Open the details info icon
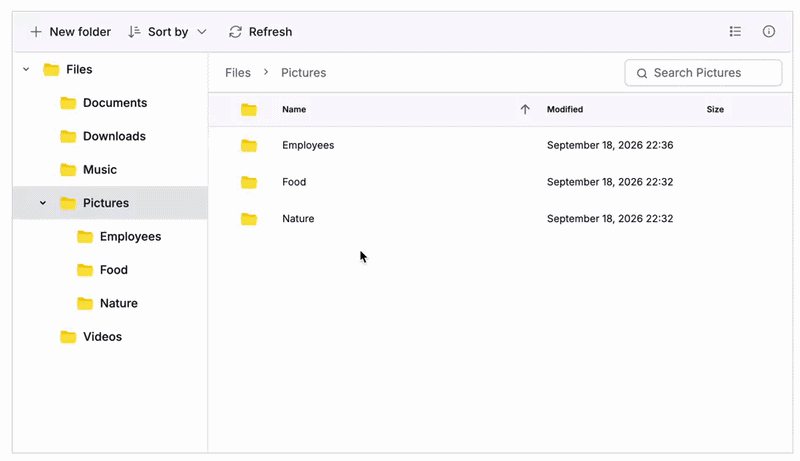The image size is (800, 461). pos(769,32)
